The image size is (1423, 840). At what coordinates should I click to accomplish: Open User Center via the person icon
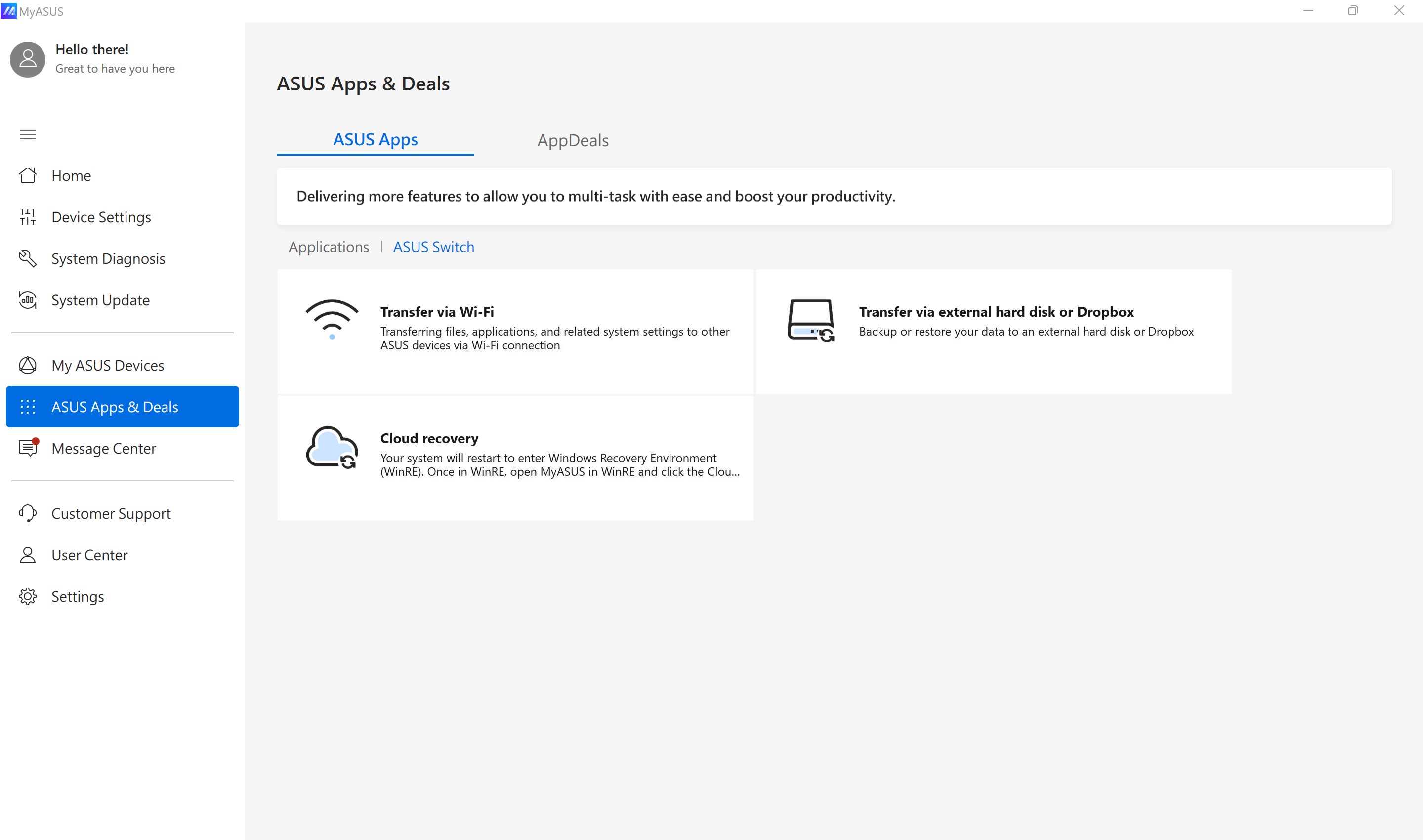(28, 555)
